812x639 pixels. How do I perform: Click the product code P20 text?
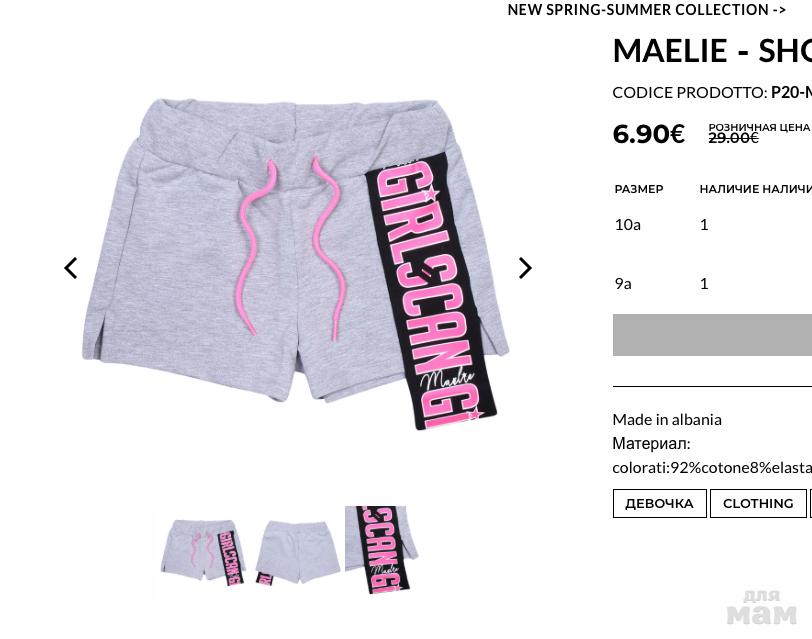[791, 92]
